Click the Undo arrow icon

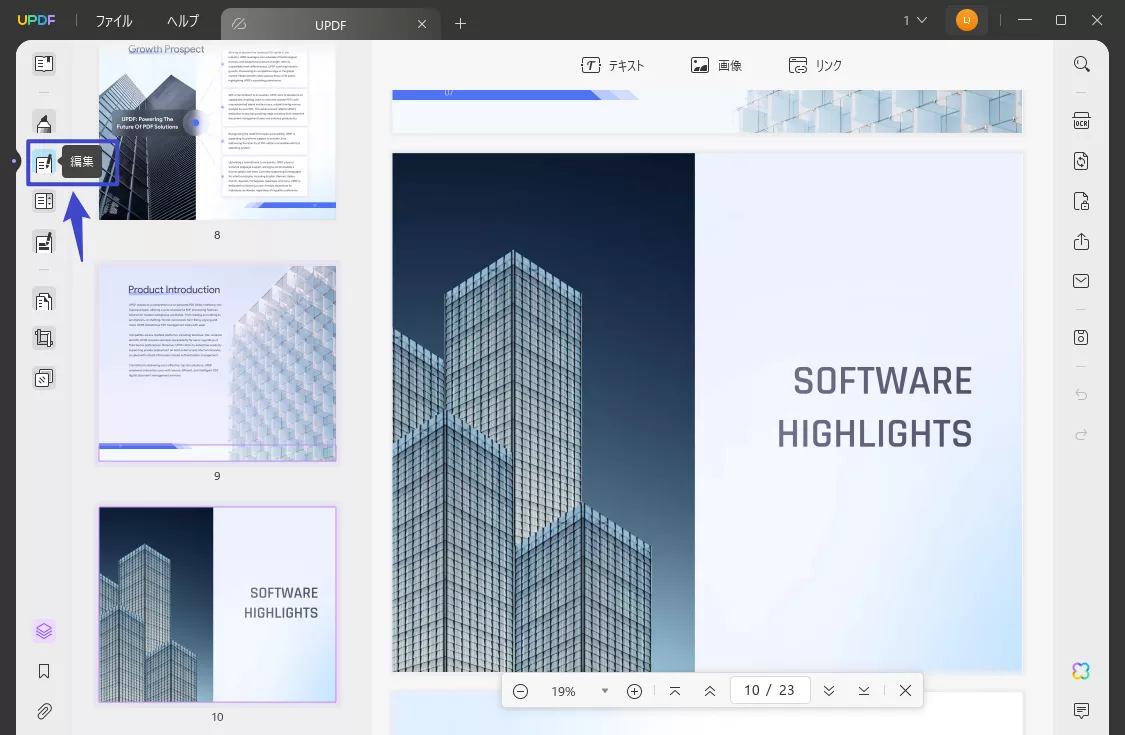click(1081, 395)
